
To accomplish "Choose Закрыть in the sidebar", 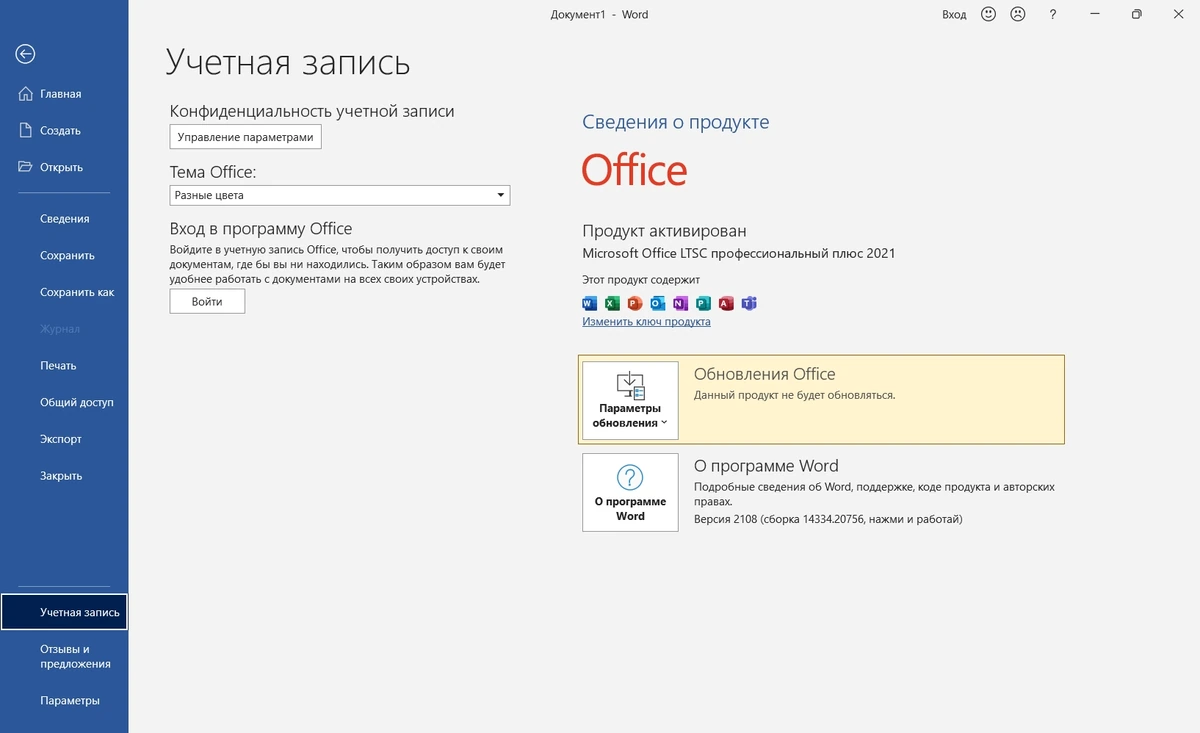I will pos(64,477).
